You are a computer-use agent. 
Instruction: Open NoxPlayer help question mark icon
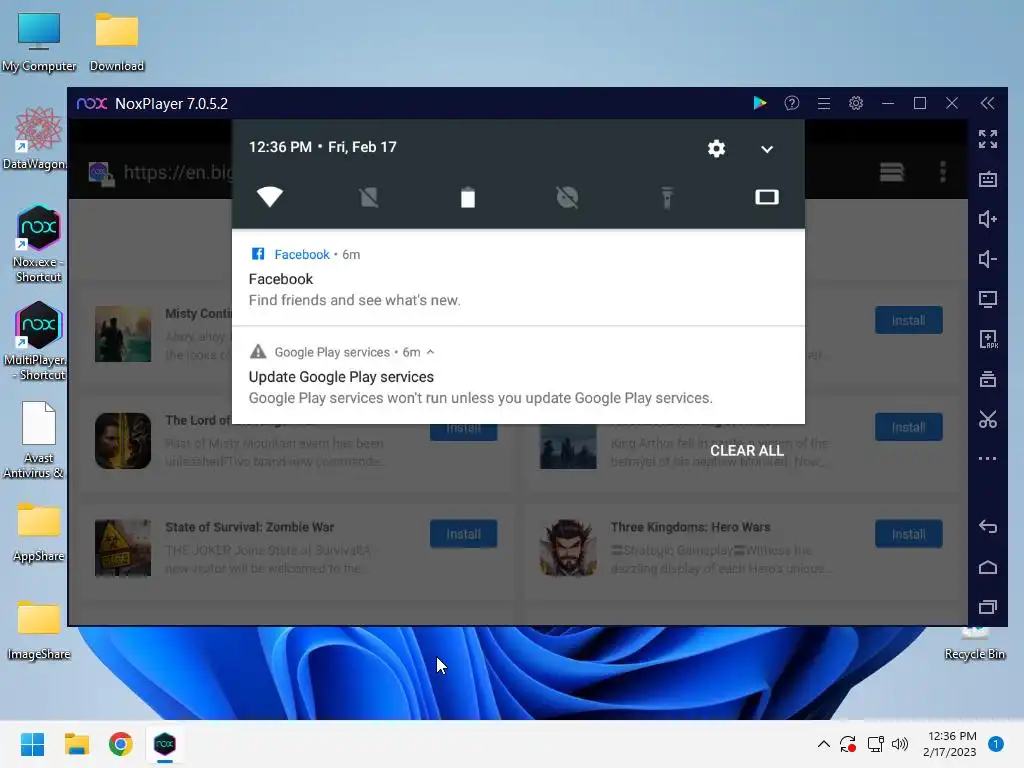click(792, 103)
